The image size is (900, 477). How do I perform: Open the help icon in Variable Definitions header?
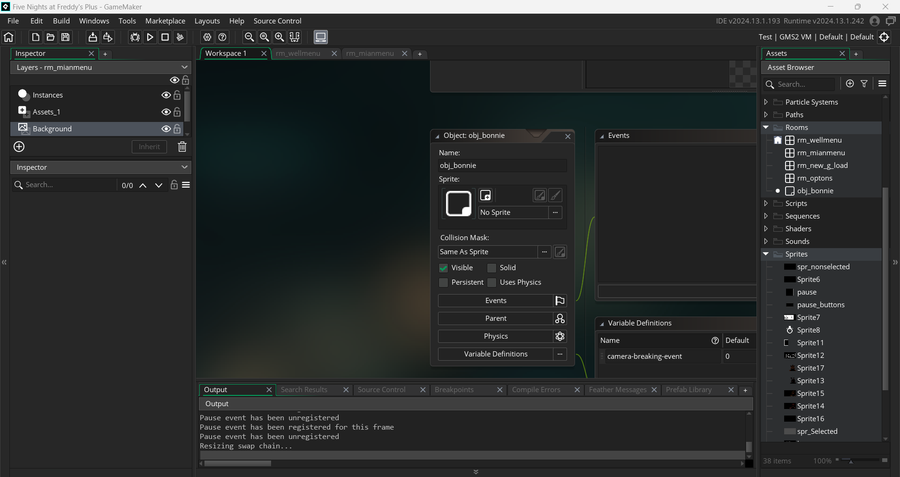point(715,340)
